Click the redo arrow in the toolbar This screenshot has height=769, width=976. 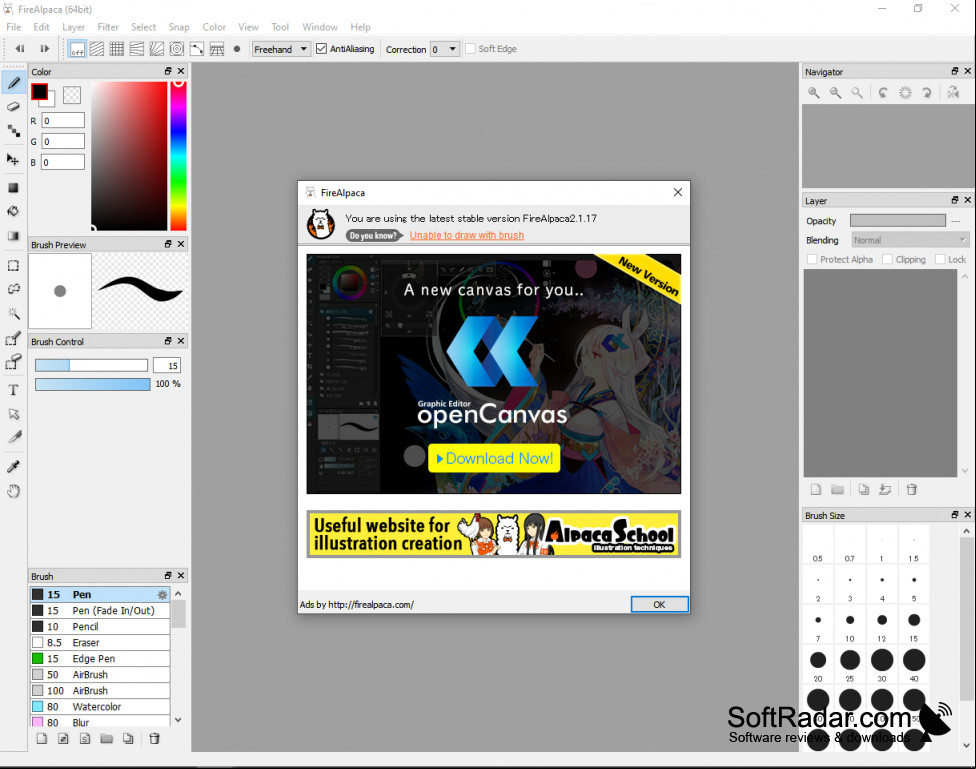pos(44,49)
